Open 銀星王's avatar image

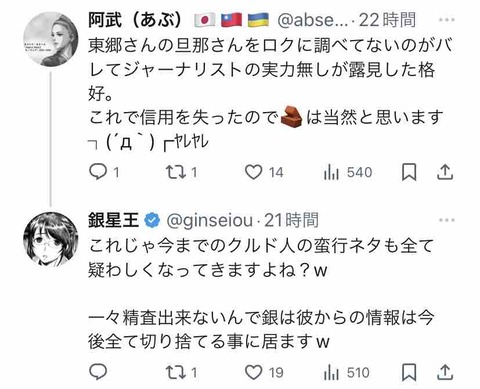point(50,239)
